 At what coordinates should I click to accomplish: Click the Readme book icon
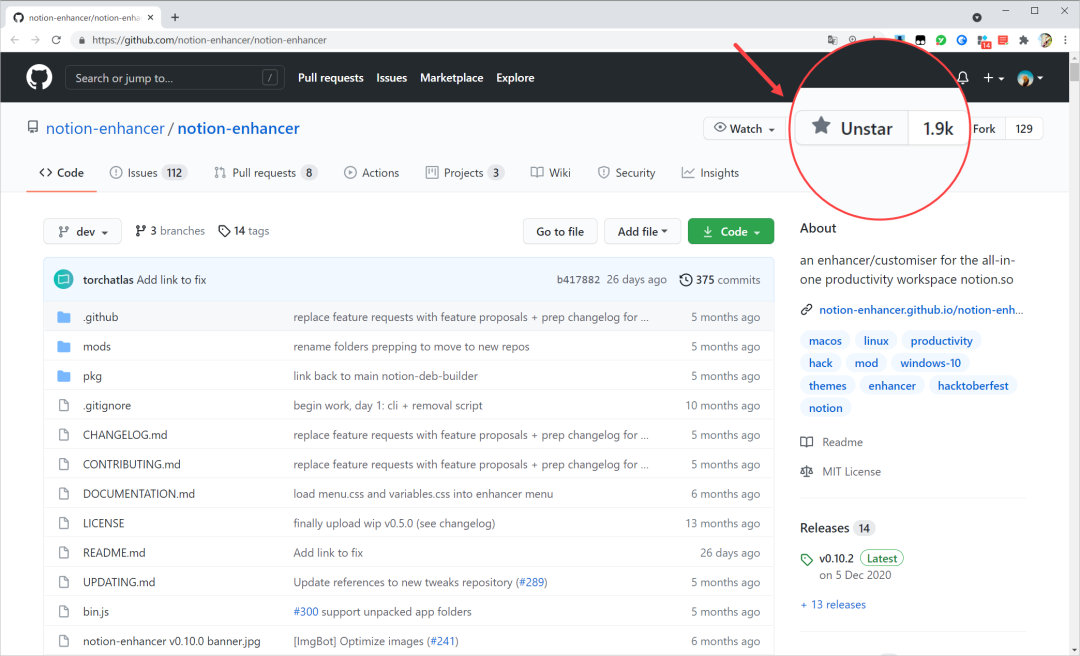(807, 442)
